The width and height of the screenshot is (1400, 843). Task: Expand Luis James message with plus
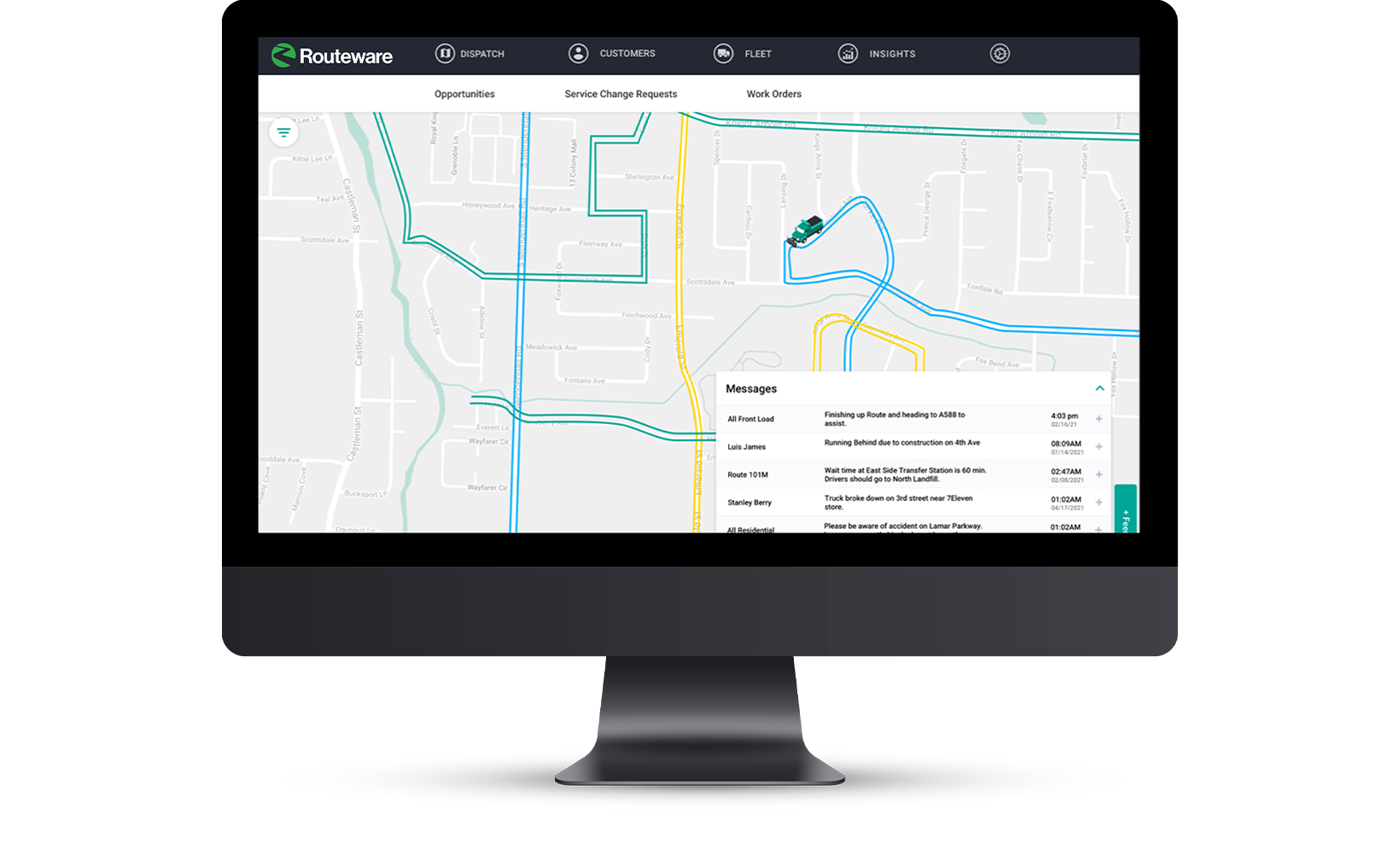point(1099,447)
